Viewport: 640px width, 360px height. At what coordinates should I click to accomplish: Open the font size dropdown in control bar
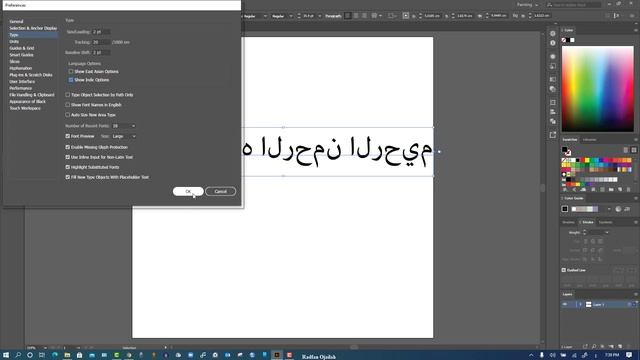point(319,16)
